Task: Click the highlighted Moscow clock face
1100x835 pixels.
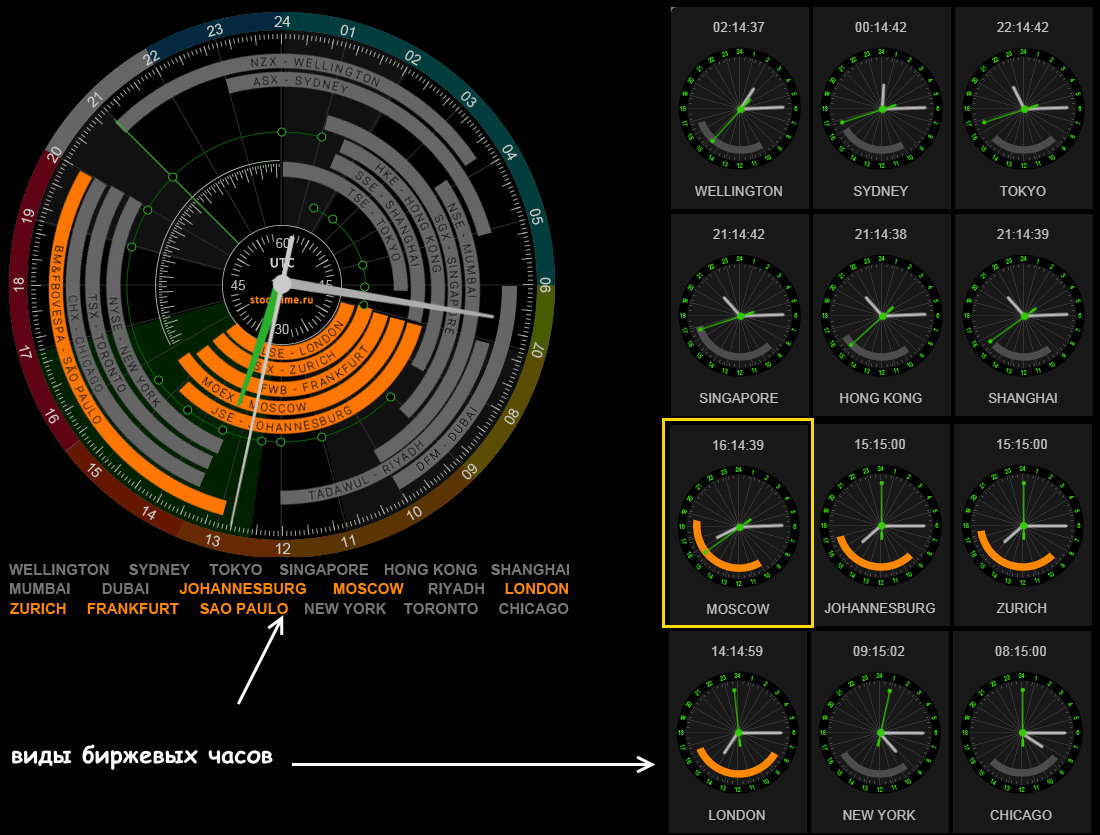Action: pos(739,526)
